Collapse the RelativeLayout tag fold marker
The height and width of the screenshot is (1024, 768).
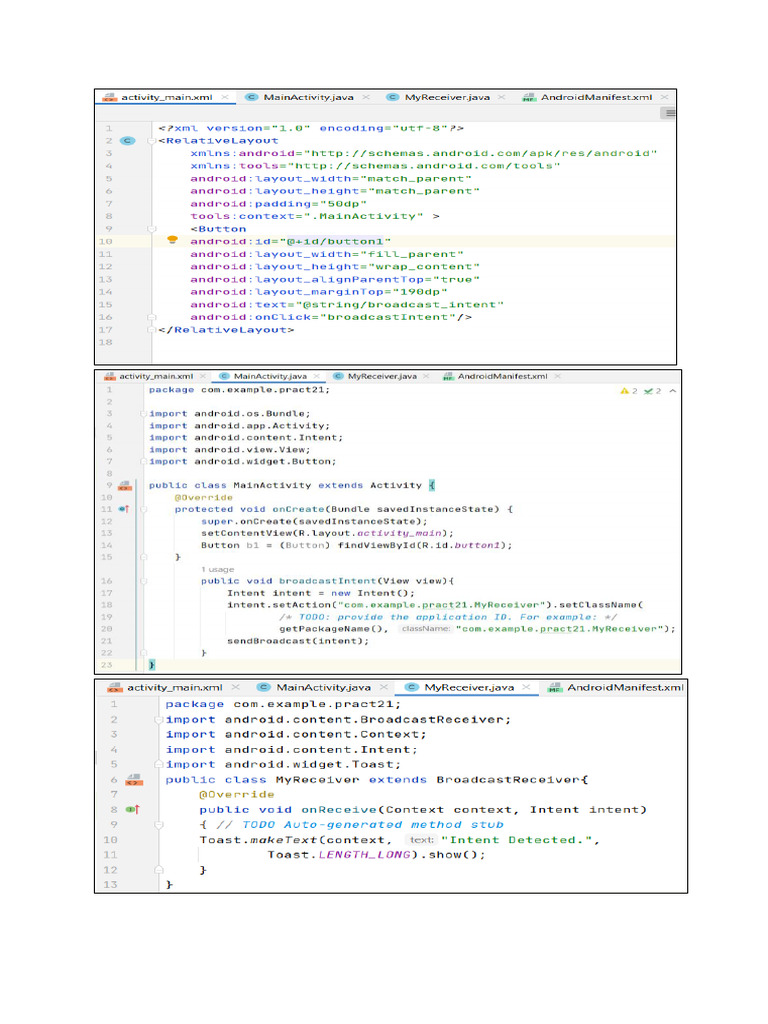pyautogui.click(x=152, y=141)
